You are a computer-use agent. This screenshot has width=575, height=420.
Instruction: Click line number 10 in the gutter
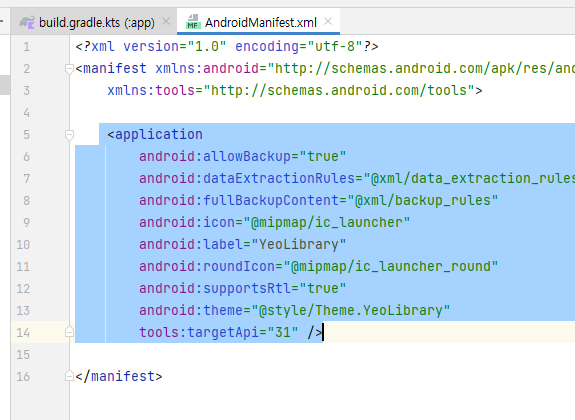[23, 245]
